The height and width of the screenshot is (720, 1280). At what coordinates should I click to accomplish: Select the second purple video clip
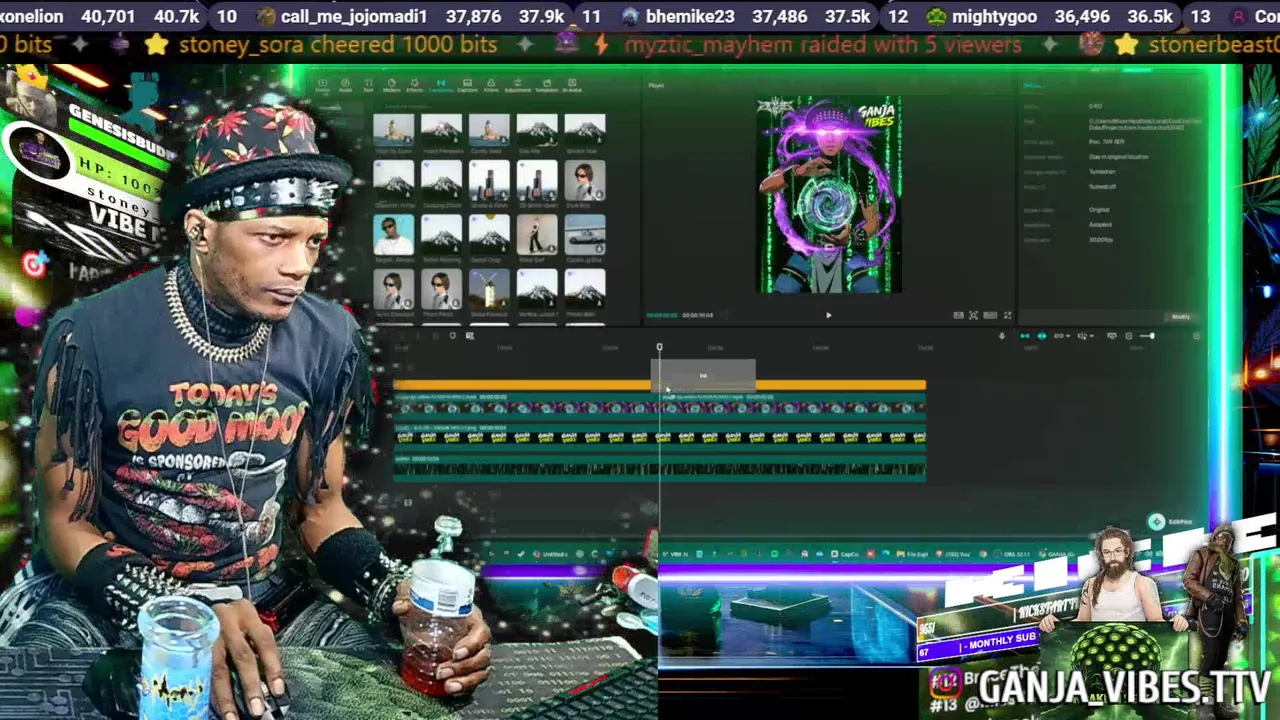(794, 404)
